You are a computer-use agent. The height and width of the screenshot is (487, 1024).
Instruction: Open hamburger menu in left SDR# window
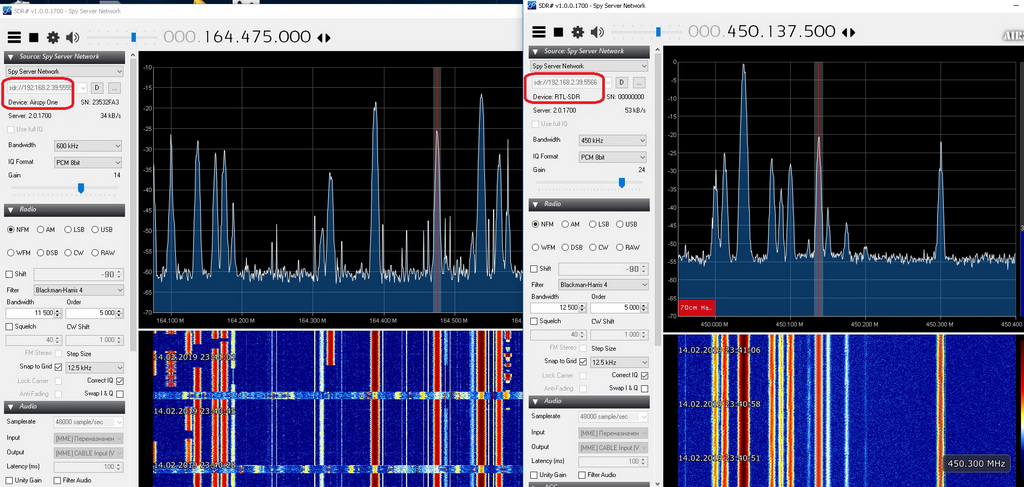(x=15, y=37)
